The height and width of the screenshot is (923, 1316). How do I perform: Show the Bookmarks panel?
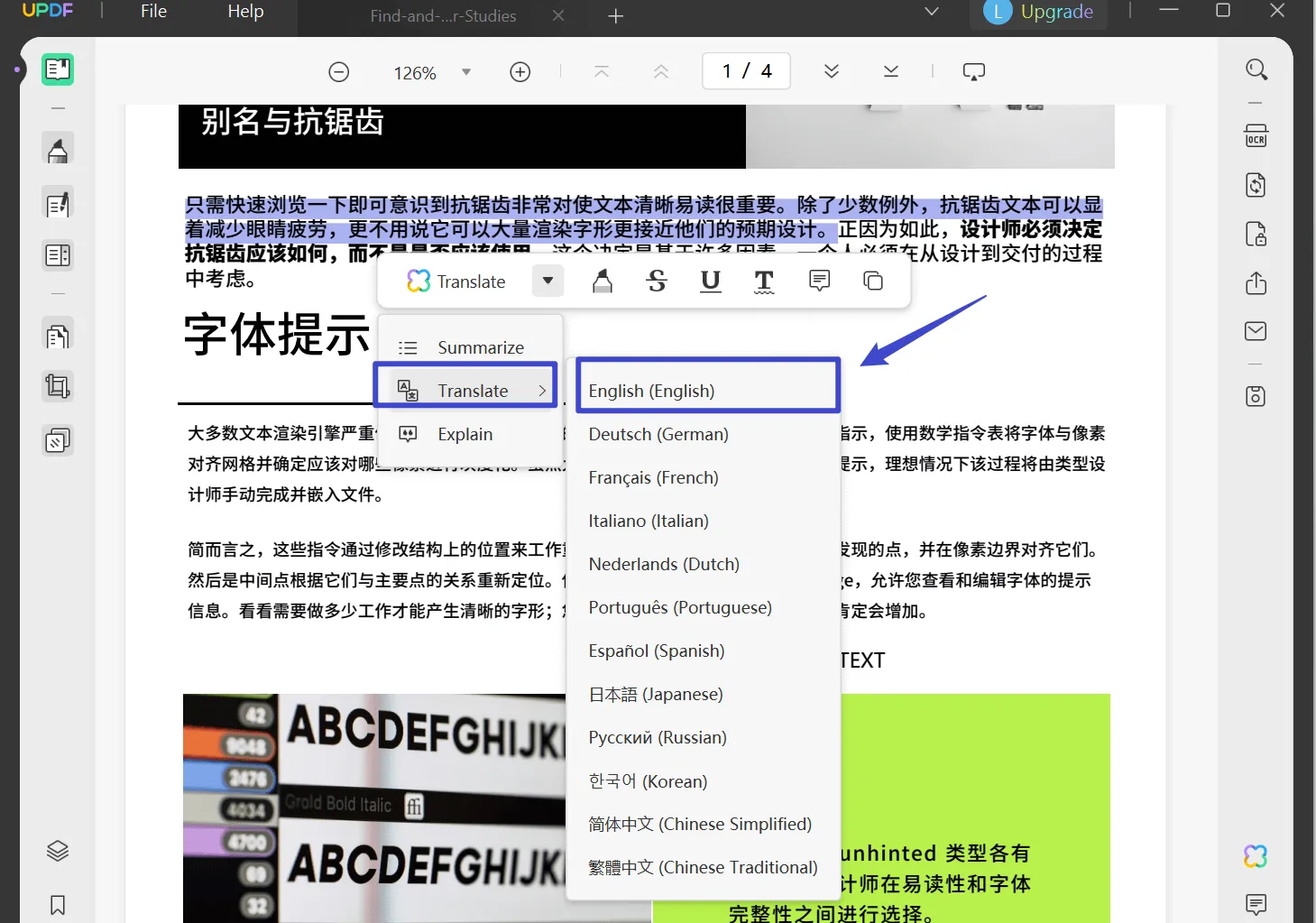coord(58,905)
